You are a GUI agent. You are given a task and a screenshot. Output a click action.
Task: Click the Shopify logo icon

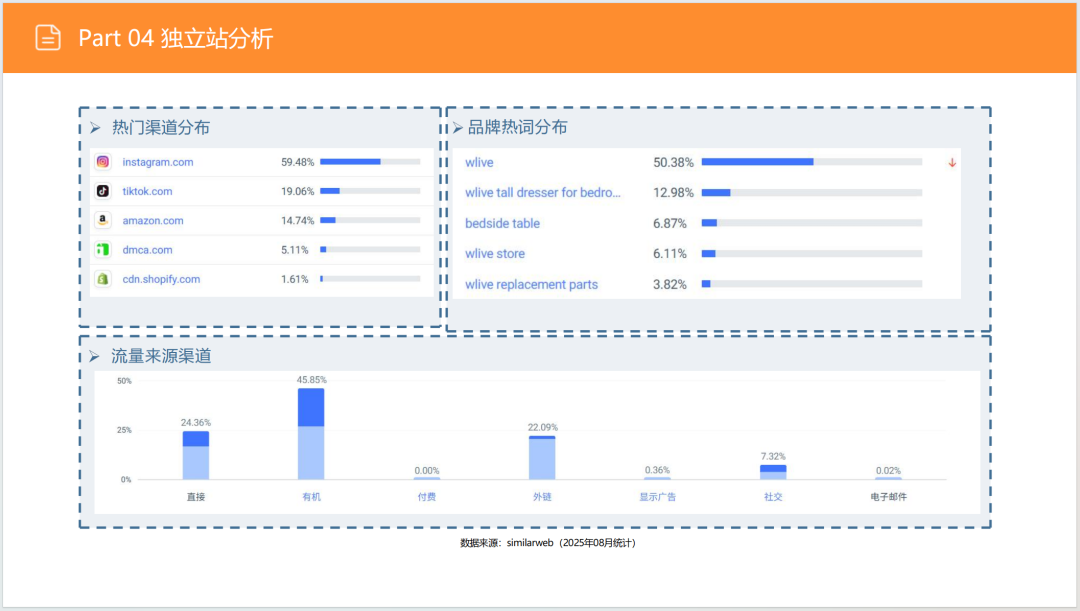(x=103, y=279)
